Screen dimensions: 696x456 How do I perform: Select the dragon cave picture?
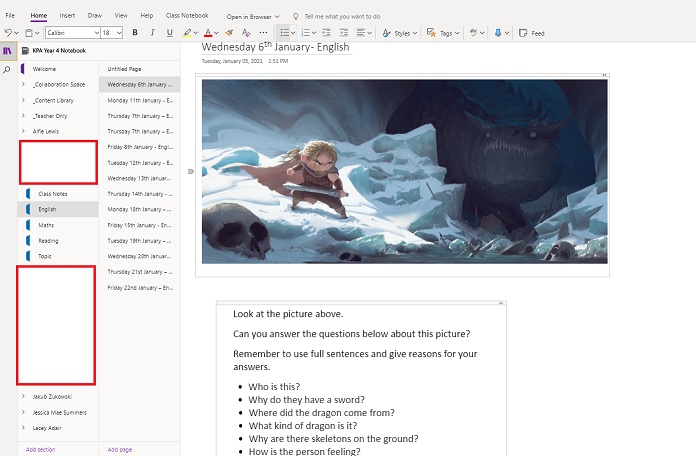pyautogui.click(x=404, y=171)
